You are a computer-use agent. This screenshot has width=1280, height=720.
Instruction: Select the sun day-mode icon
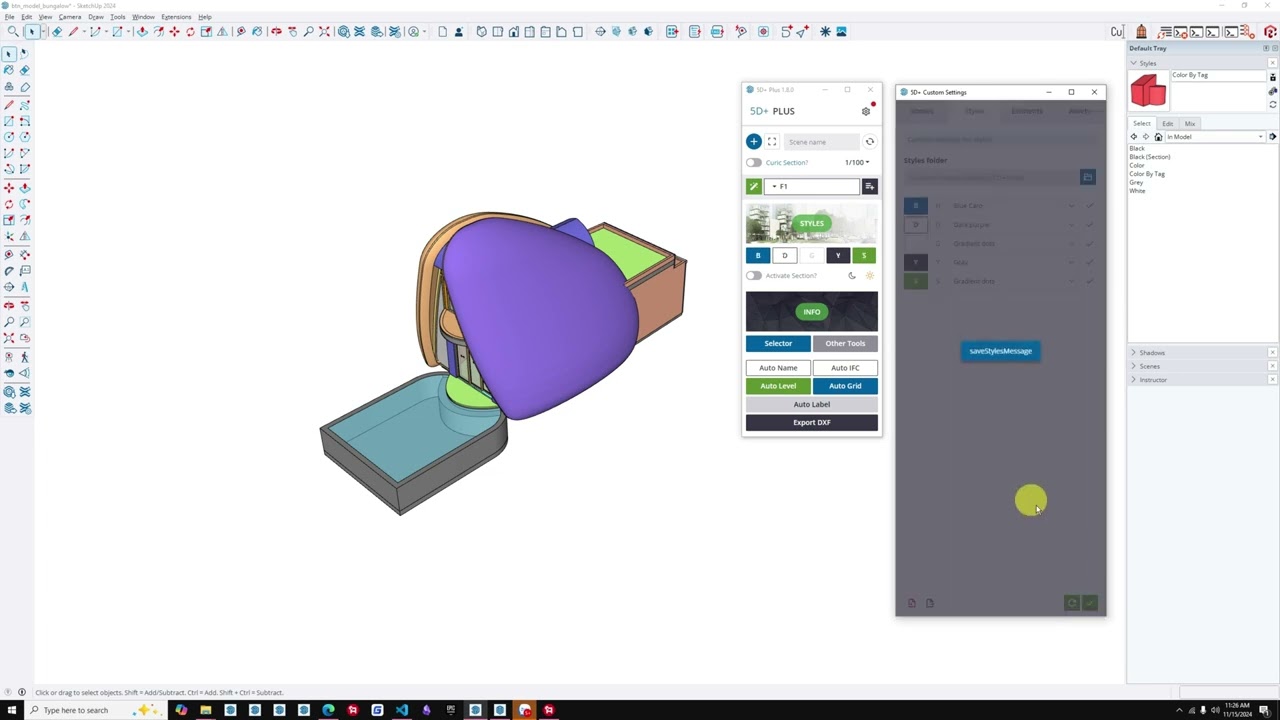(869, 276)
